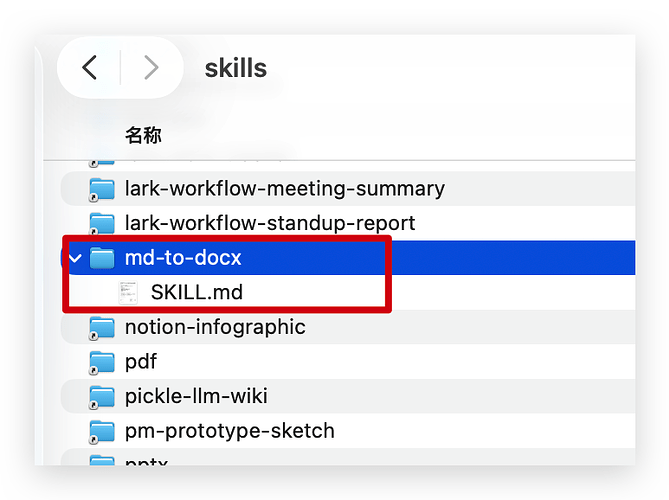Sort by the 名称 column header
669x500 pixels.
(143, 135)
